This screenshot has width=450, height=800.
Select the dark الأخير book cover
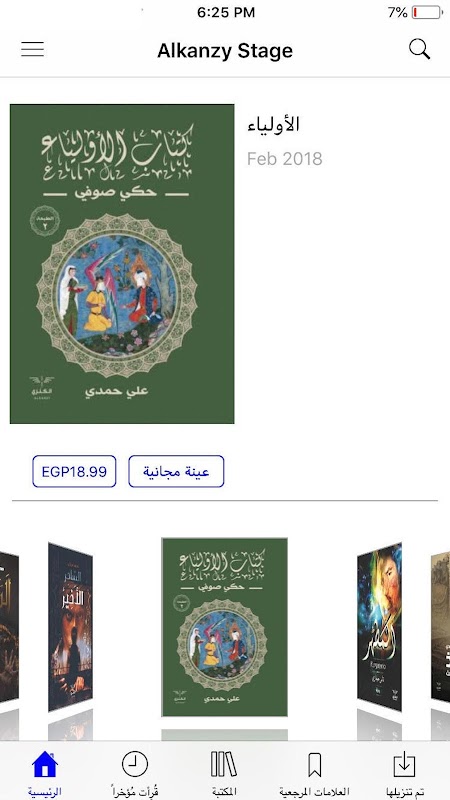point(70,627)
